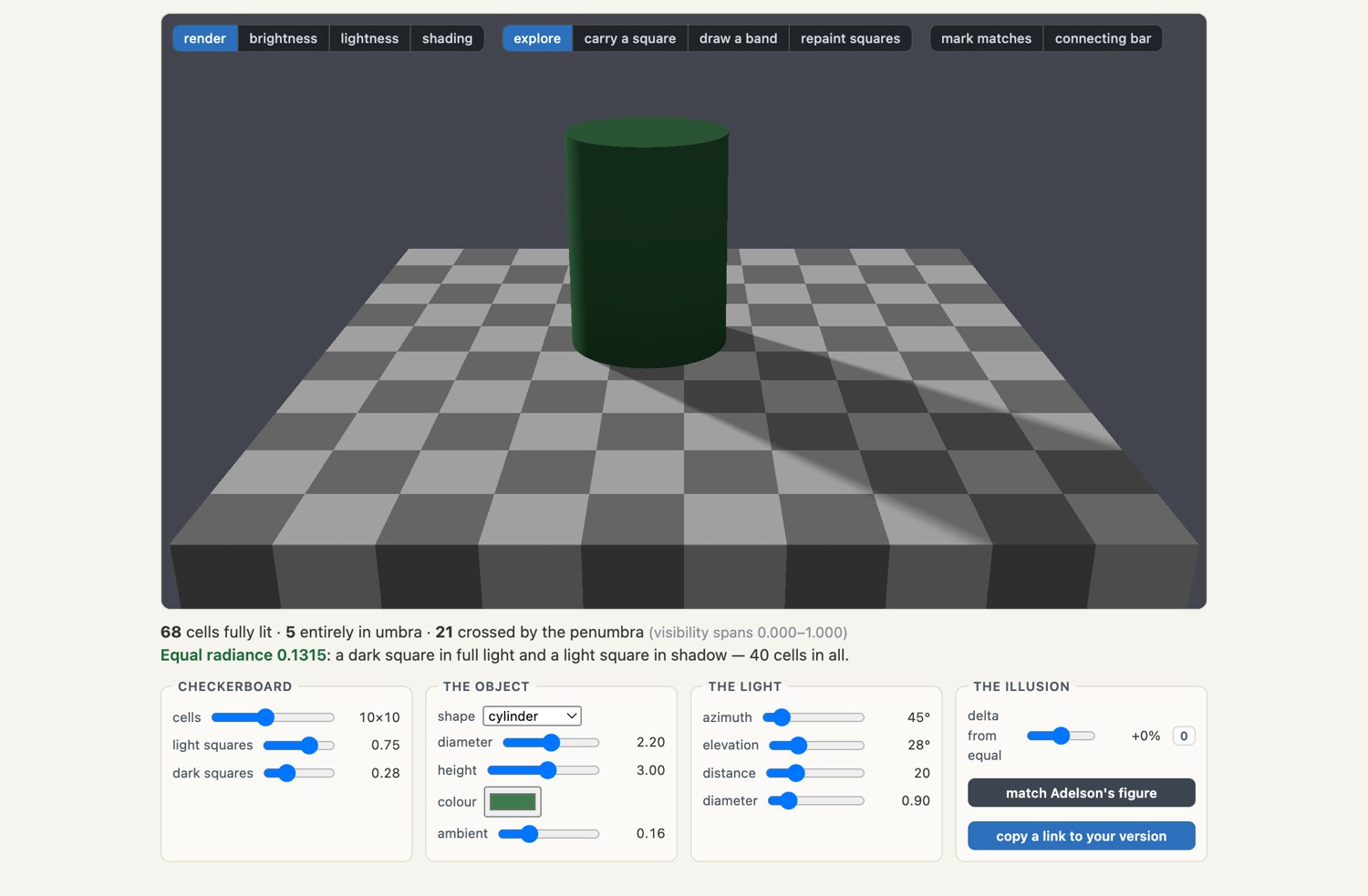Viewport: 1368px width, 896px height.
Task: Click the '20' light distance value
Action: [922, 774]
